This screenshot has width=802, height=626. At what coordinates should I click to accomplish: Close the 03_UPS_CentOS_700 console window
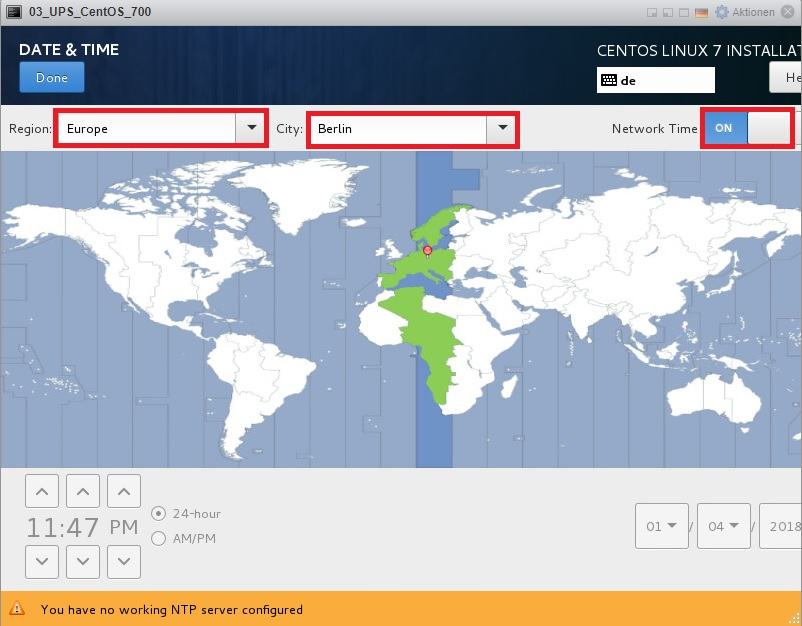[788, 12]
